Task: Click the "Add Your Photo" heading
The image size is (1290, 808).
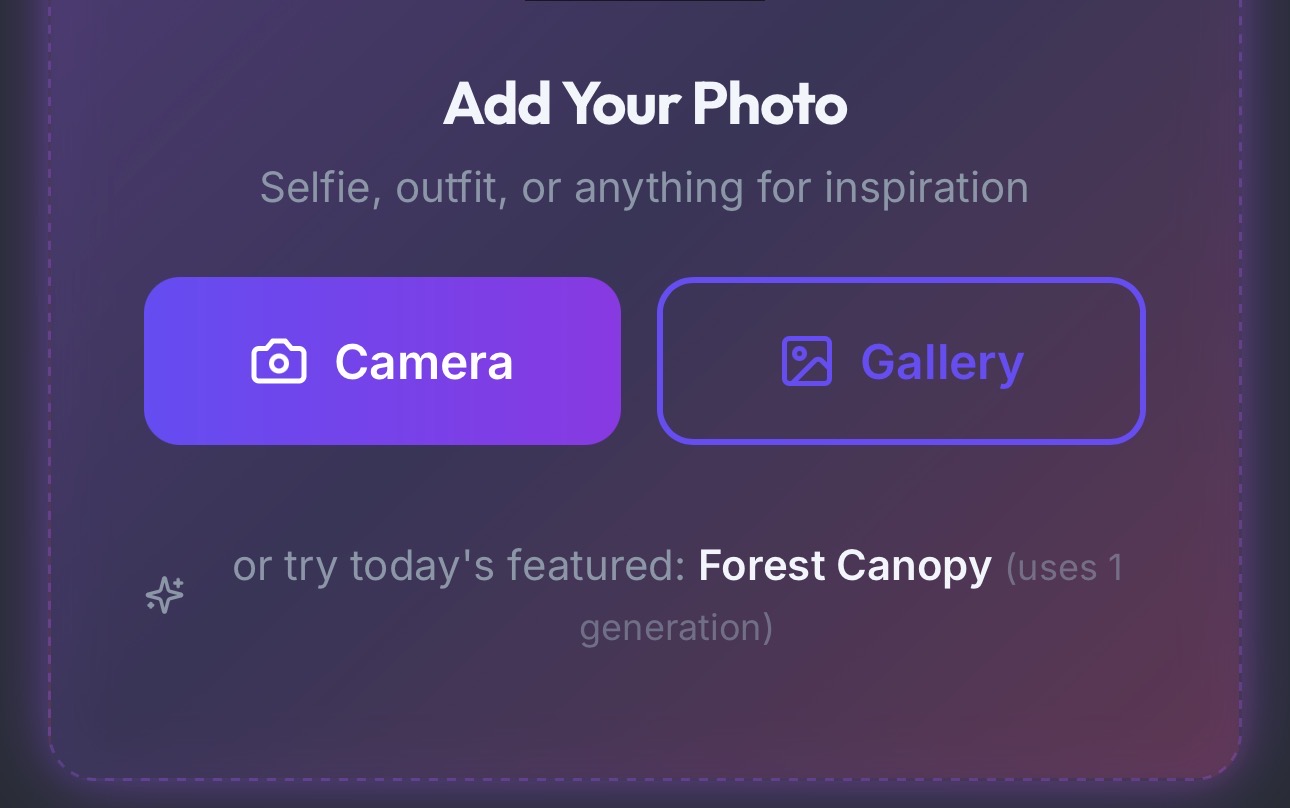Action: click(645, 104)
